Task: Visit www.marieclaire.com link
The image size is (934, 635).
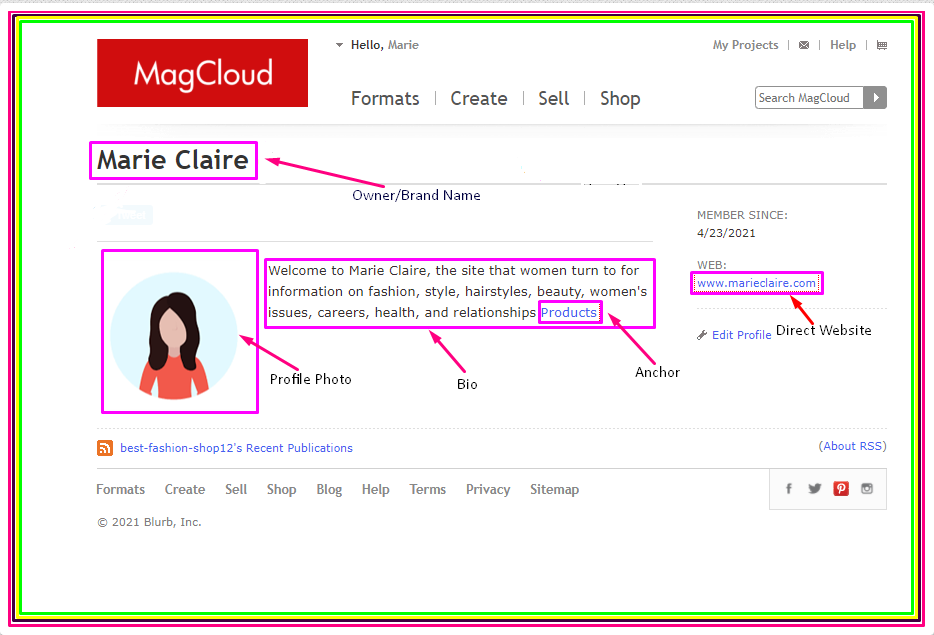Action: [x=756, y=284]
